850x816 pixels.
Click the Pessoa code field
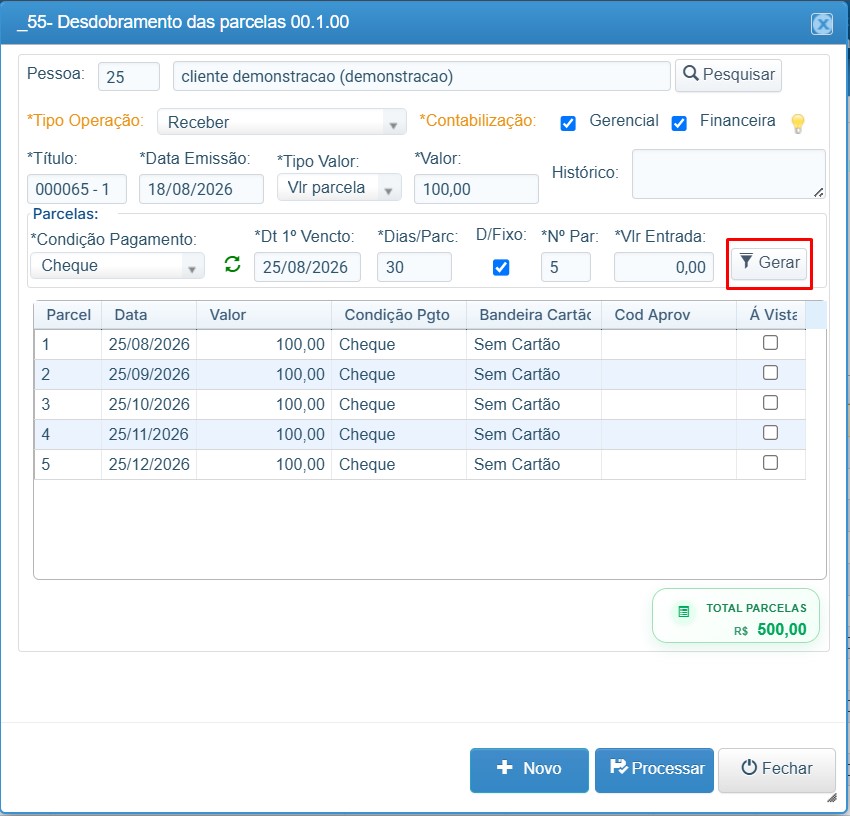tap(129, 76)
